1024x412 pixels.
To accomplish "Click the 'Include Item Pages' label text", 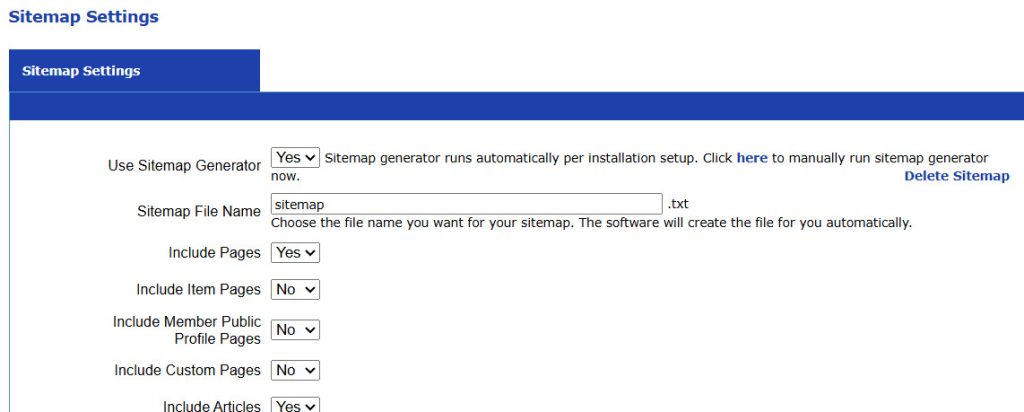I will pos(198,290).
